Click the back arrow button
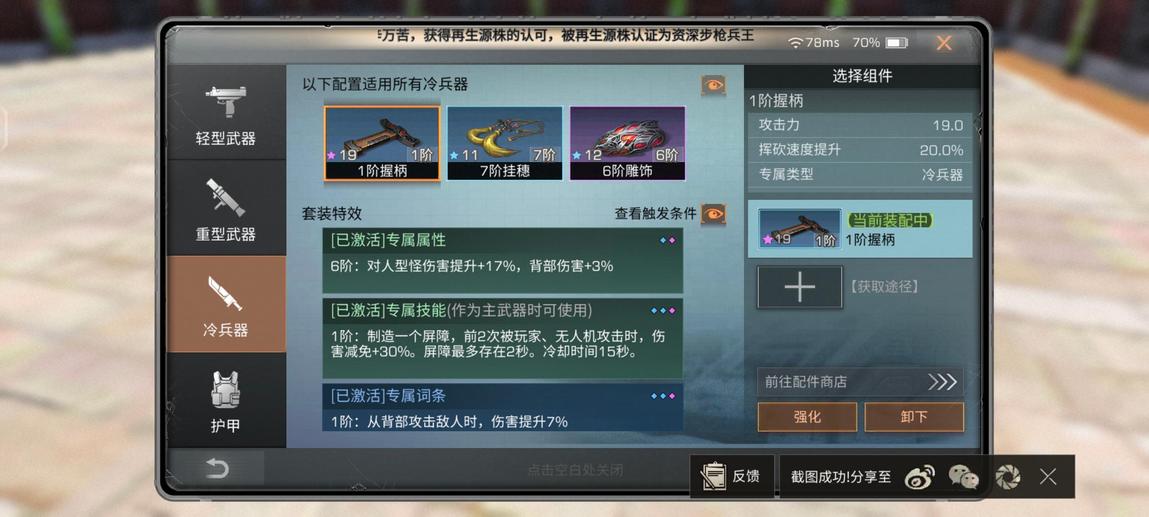Viewport: 1149px width, 517px height. (217, 469)
